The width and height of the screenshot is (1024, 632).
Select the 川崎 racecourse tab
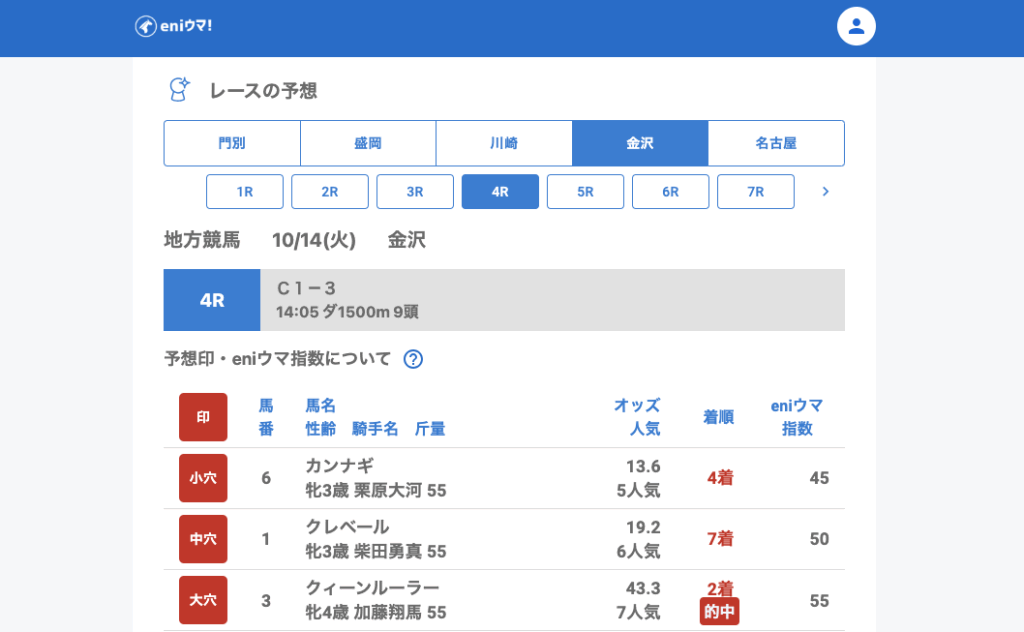click(x=504, y=143)
